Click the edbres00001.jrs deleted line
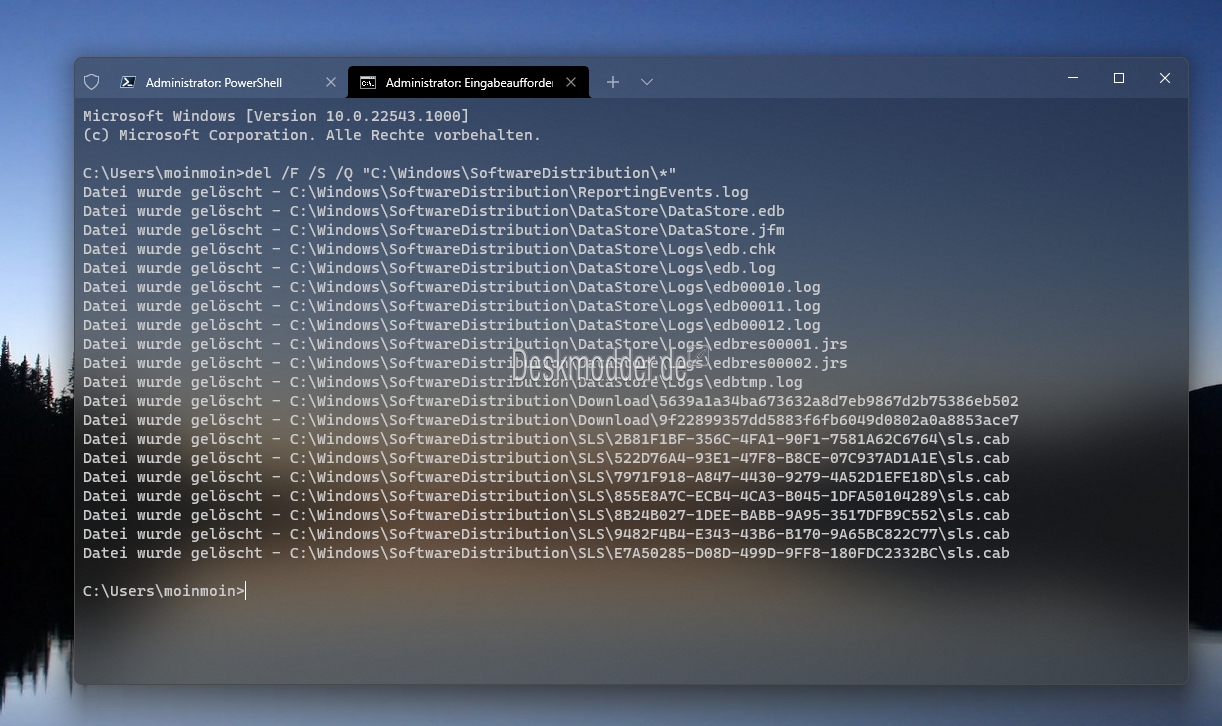 tap(465, 344)
